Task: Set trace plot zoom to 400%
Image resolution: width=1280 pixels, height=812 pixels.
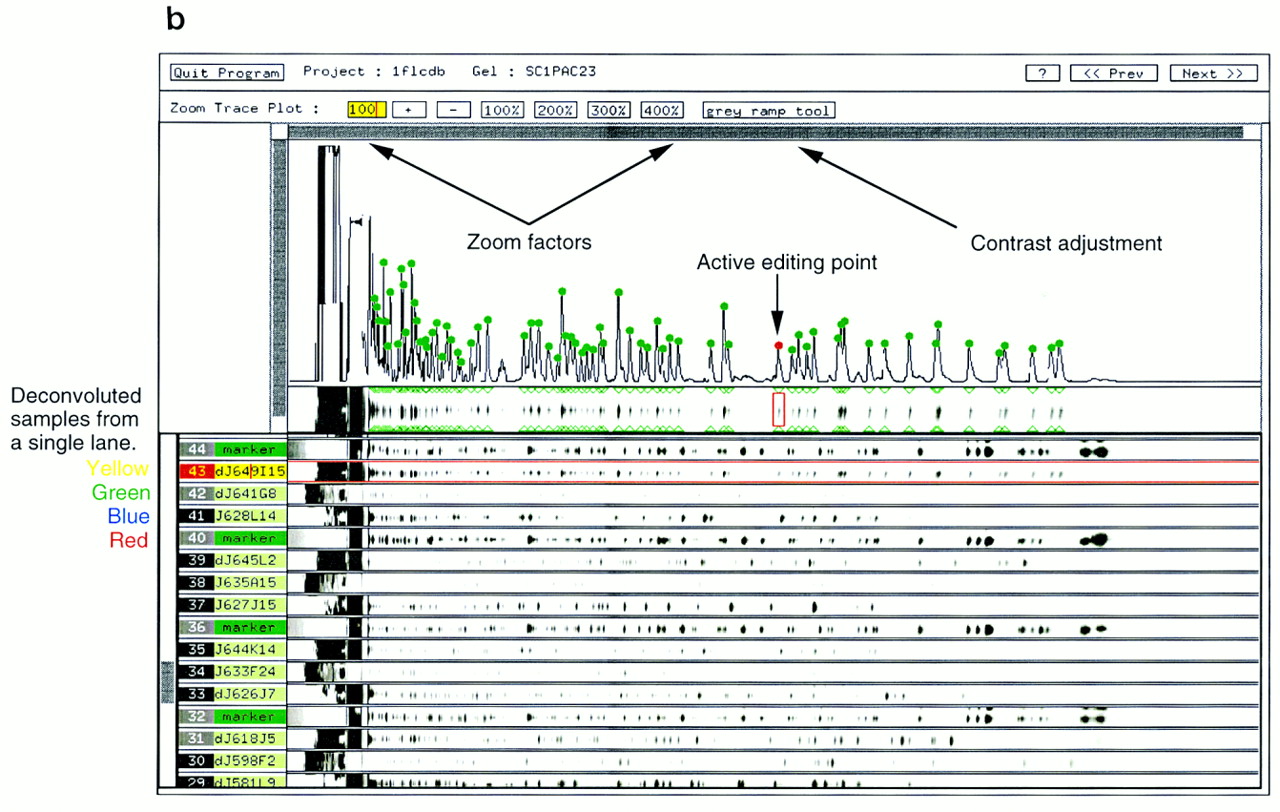Action: click(662, 110)
